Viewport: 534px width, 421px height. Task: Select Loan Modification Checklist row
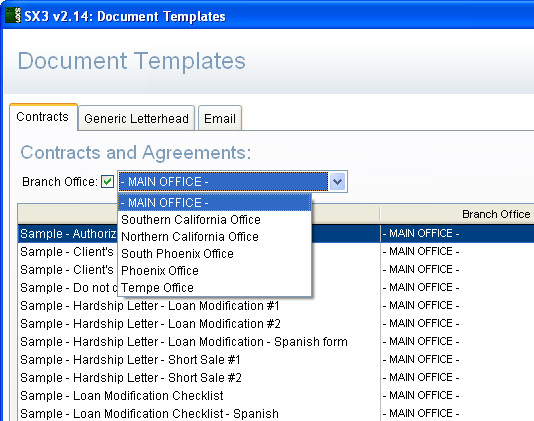[x=276, y=396]
